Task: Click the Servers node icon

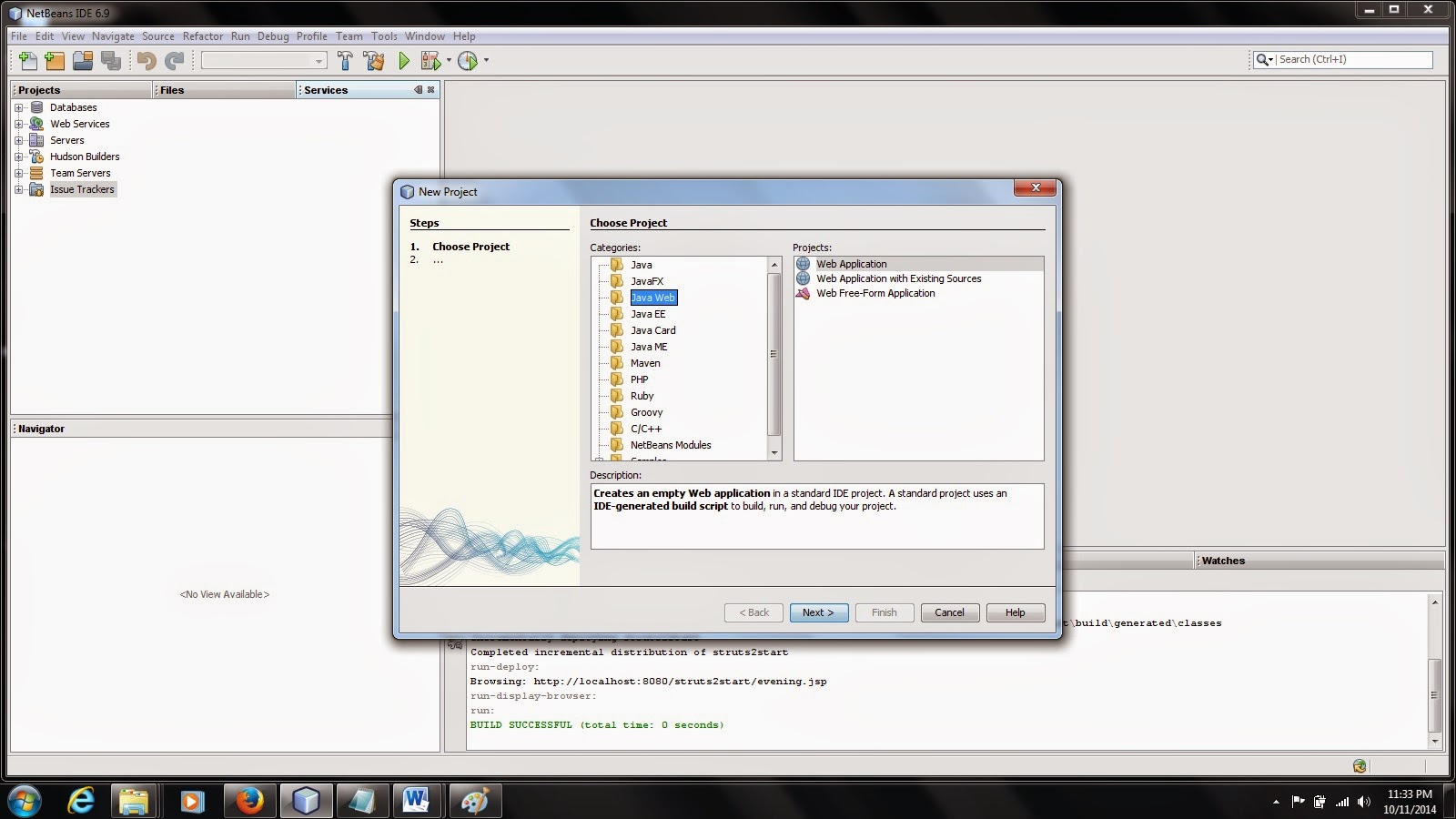Action: click(36, 140)
